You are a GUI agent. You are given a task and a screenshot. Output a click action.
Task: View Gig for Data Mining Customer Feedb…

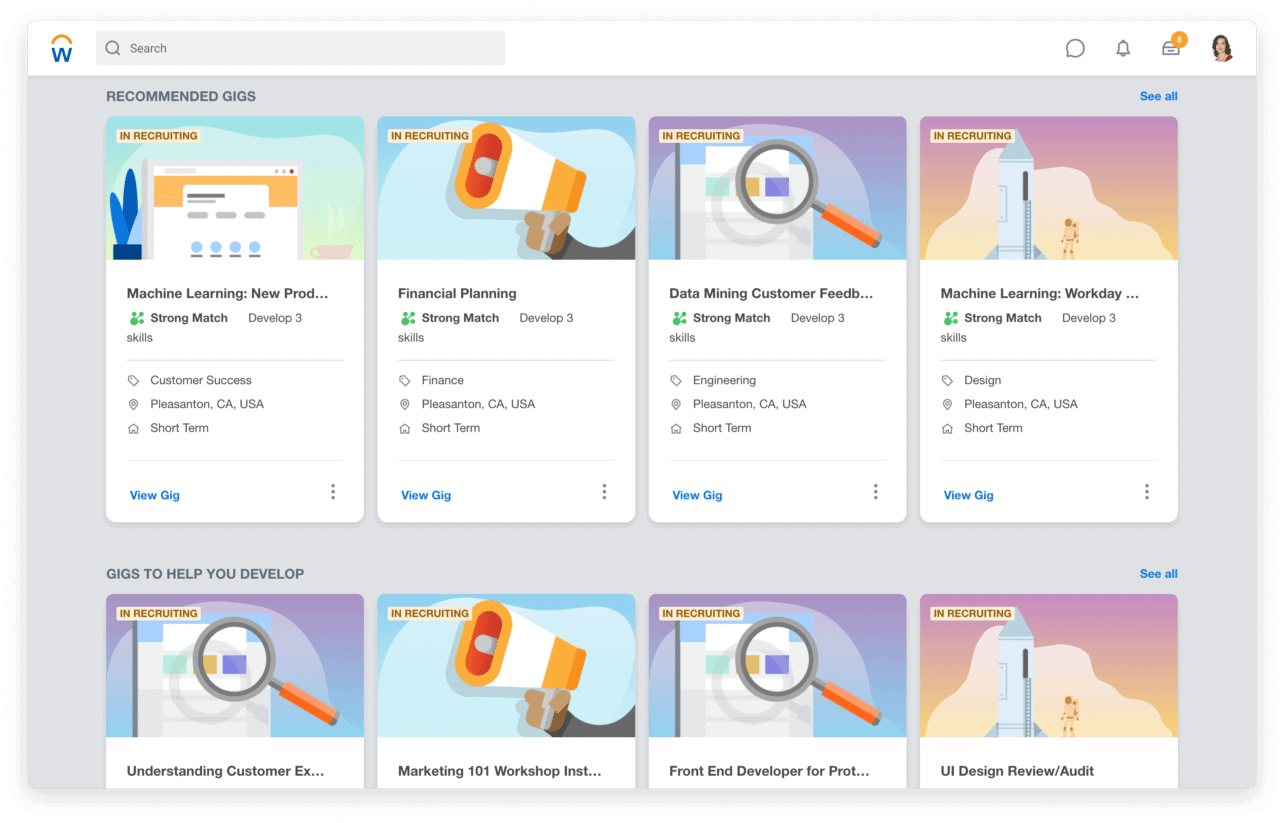697,495
